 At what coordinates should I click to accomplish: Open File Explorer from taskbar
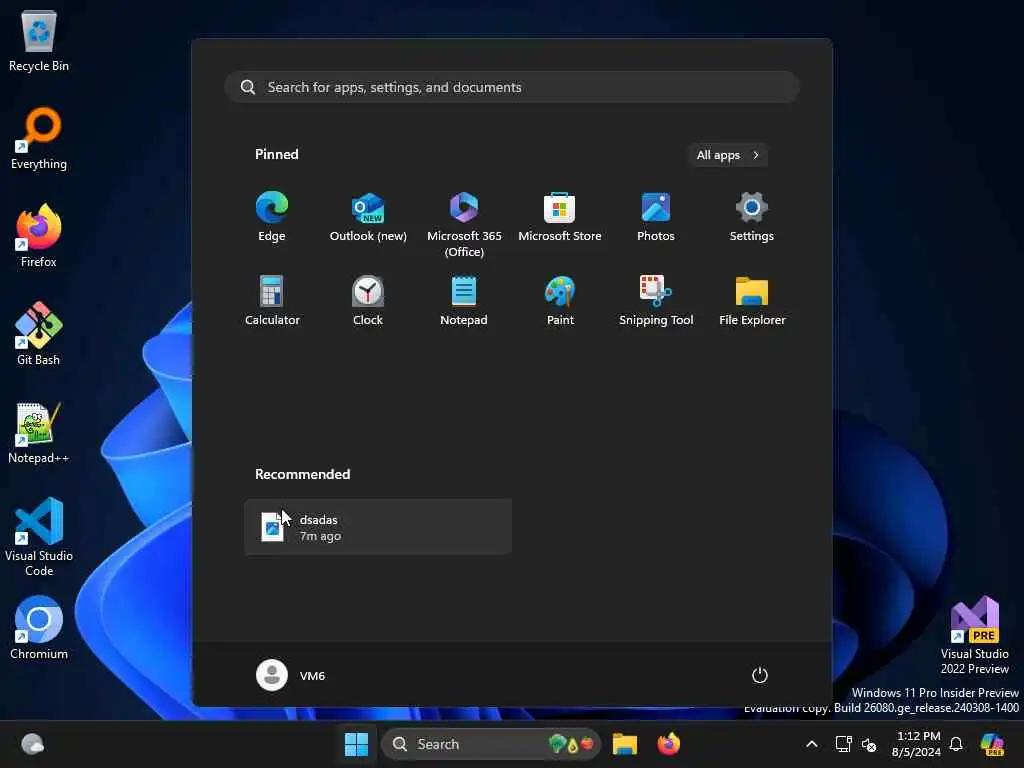pos(624,744)
